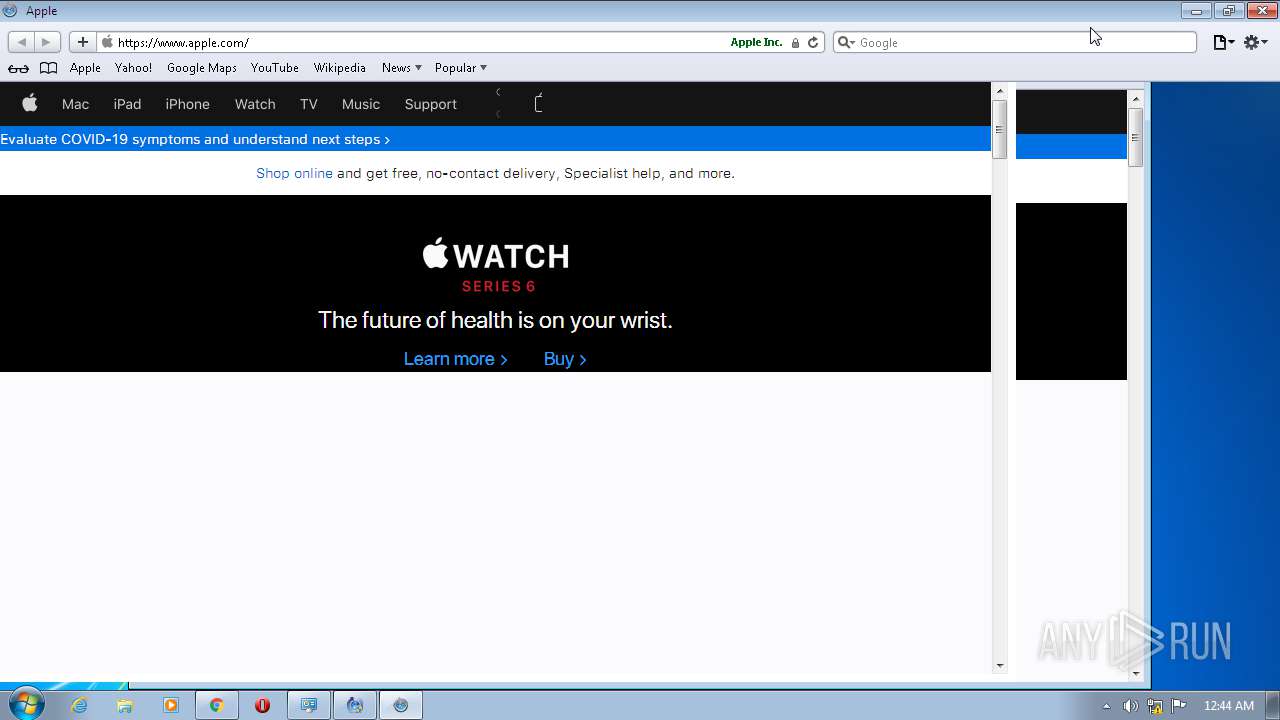
Task: Click the second pane's scrollbar up arrow
Action: click(x=1135, y=98)
